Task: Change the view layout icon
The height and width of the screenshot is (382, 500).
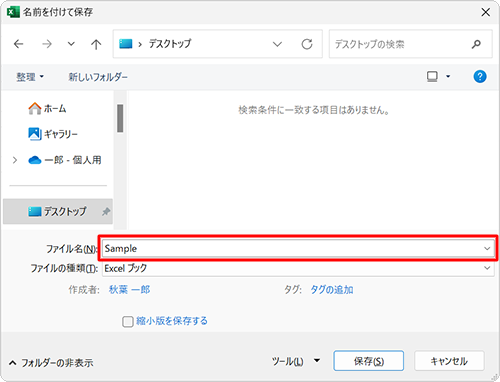Action: point(432,77)
